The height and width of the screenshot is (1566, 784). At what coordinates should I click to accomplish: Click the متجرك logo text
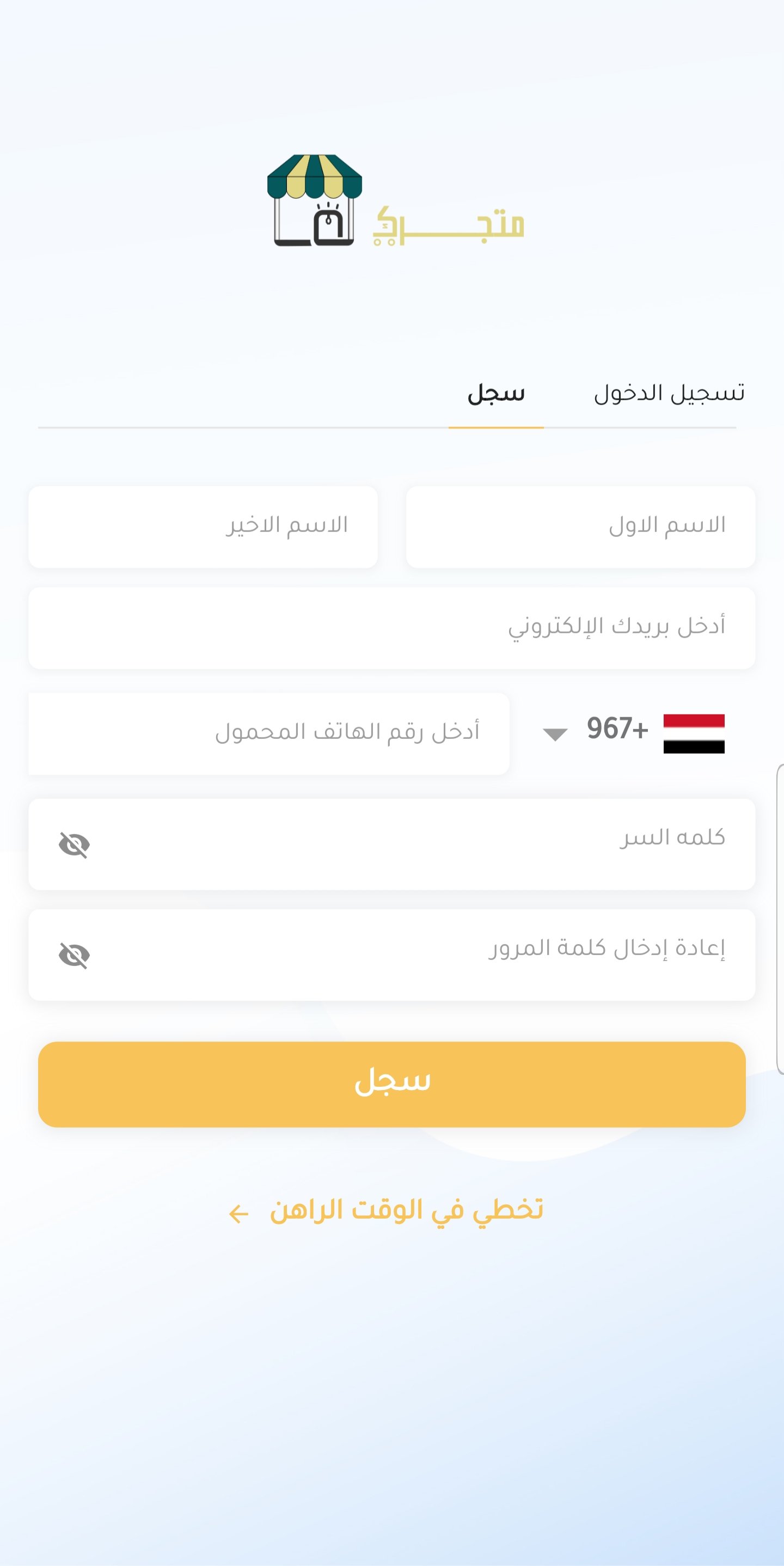point(448,225)
